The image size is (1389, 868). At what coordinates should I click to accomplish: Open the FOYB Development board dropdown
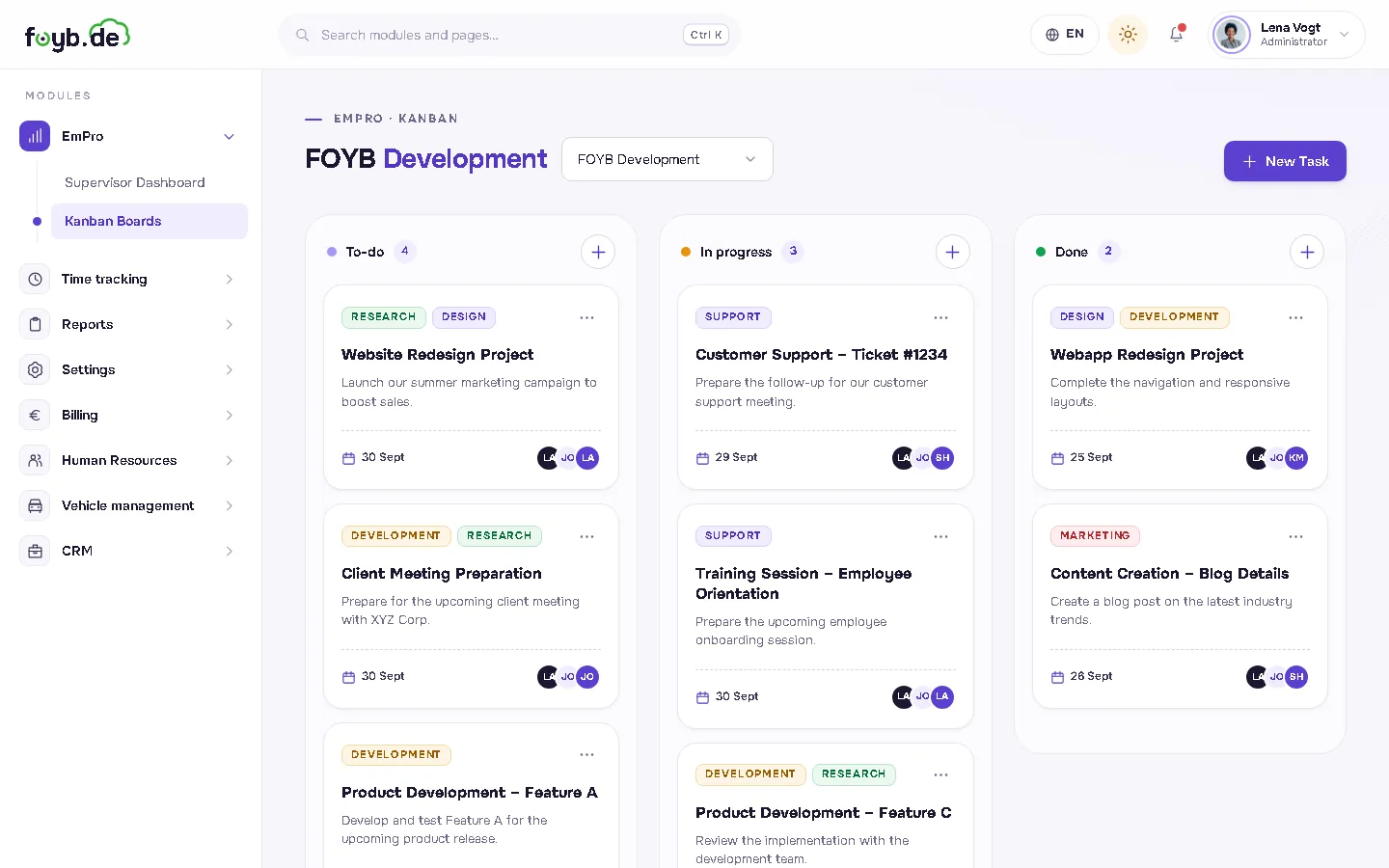coord(667,159)
